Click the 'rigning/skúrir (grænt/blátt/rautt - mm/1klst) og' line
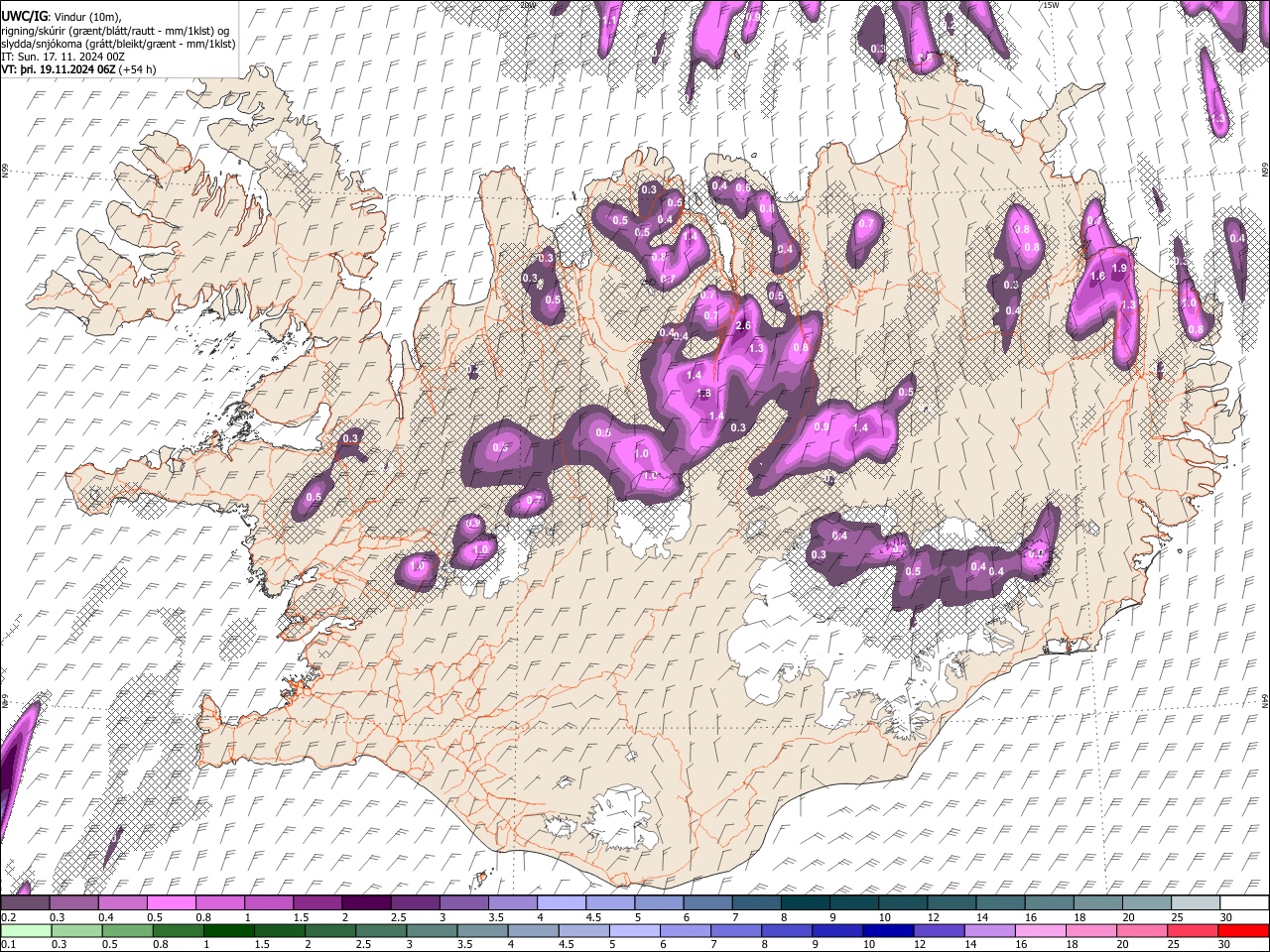Screen dimensions: 1270x952 (115, 31)
